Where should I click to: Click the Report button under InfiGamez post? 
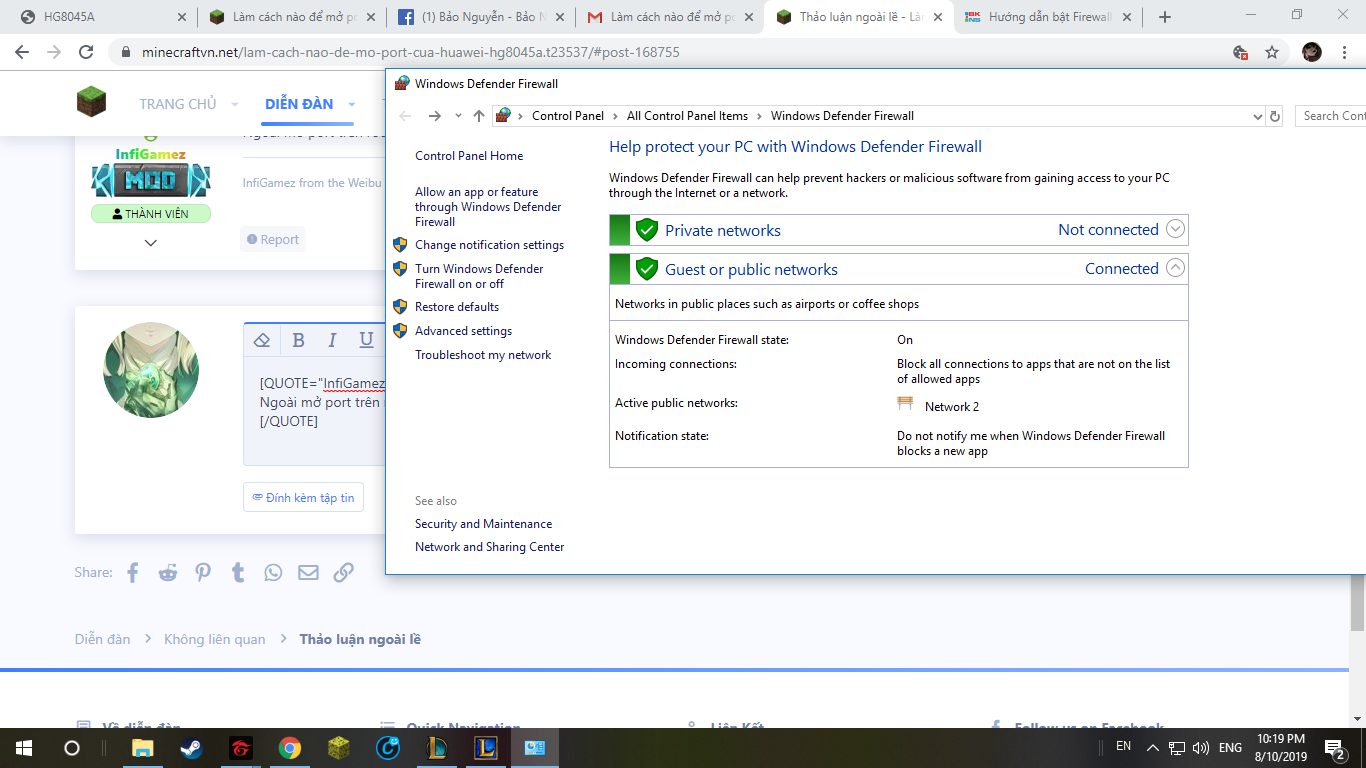[x=272, y=239]
